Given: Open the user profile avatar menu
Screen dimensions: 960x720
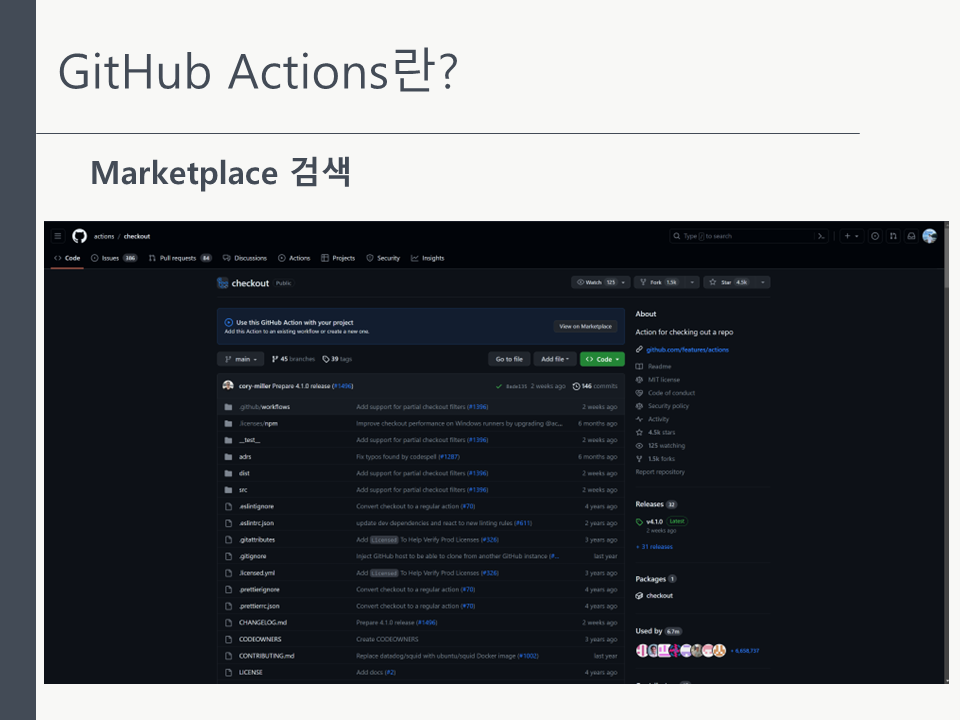Looking at the screenshot, I should [929, 236].
